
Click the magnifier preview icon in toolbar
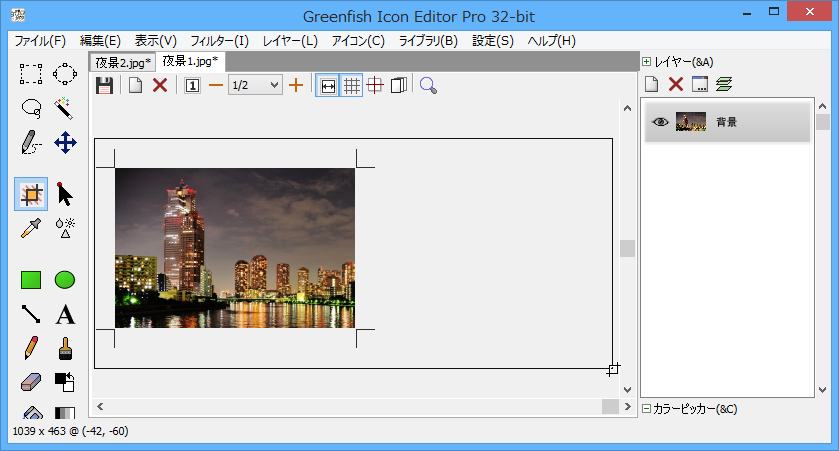click(429, 86)
